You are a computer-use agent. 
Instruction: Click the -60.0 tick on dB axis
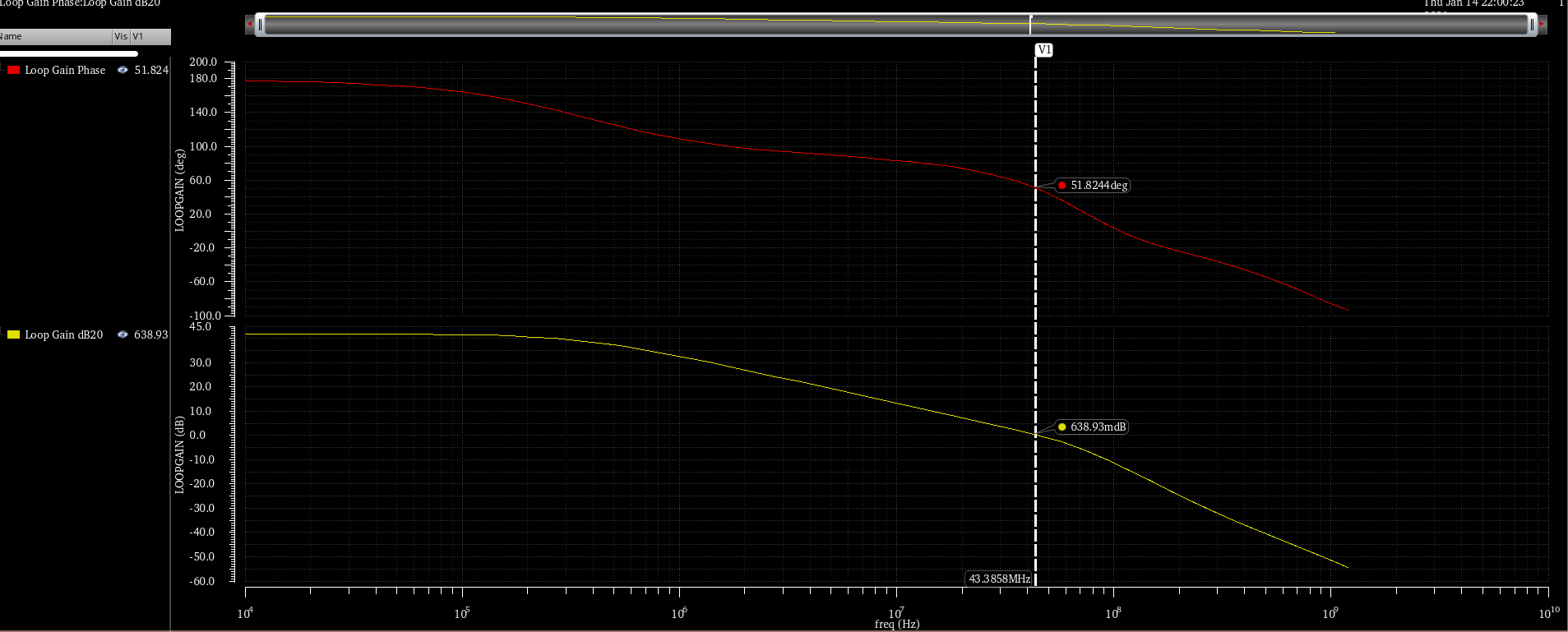(x=201, y=582)
